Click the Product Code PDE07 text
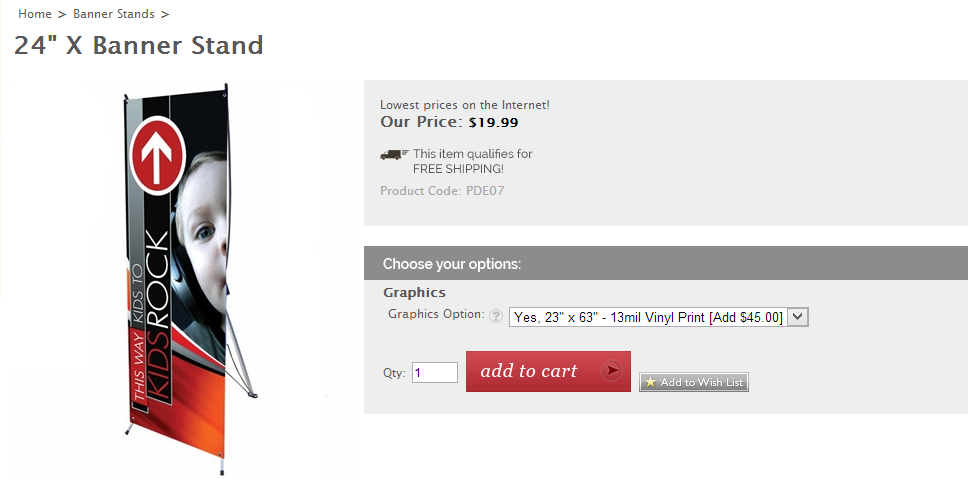 [x=442, y=190]
